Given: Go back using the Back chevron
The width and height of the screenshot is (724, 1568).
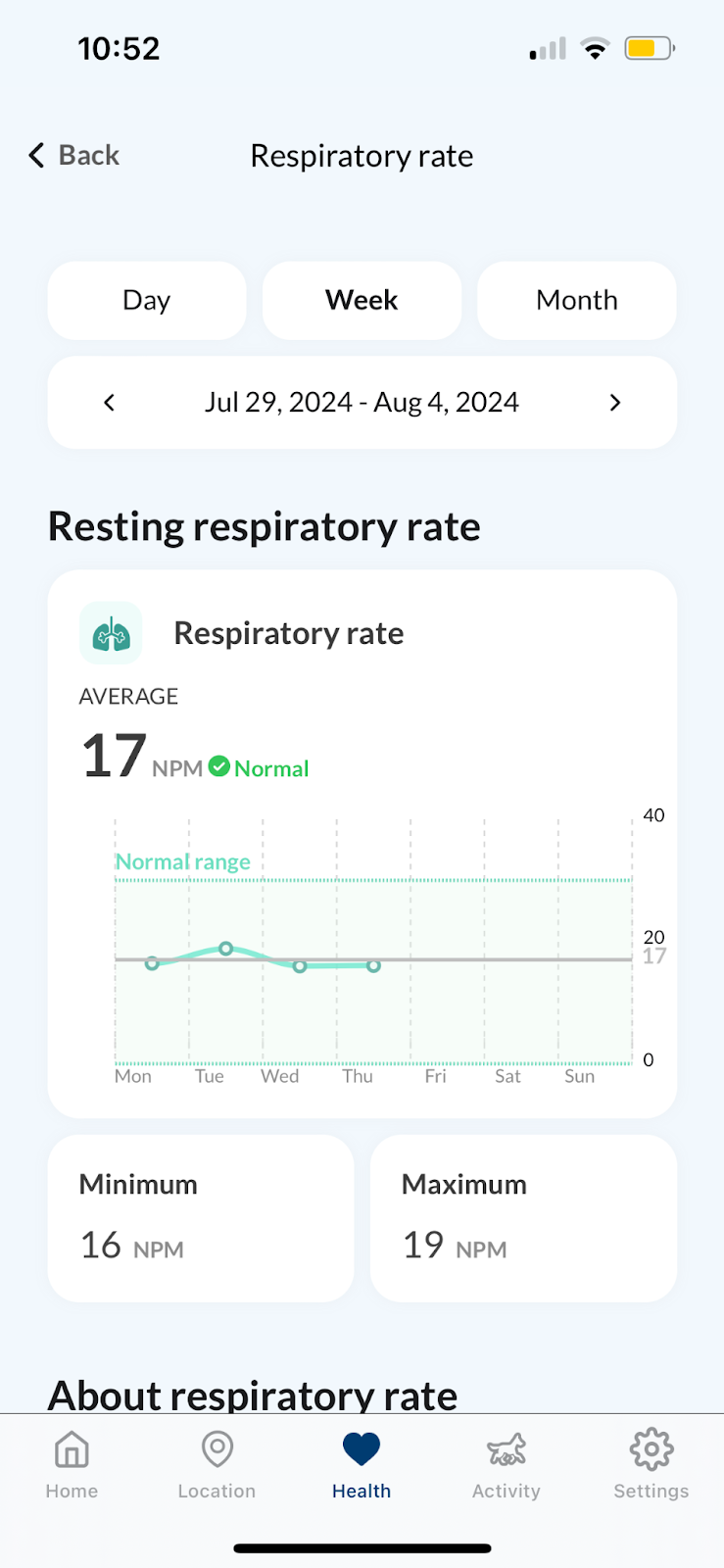Looking at the screenshot, I should click(36, 155).
